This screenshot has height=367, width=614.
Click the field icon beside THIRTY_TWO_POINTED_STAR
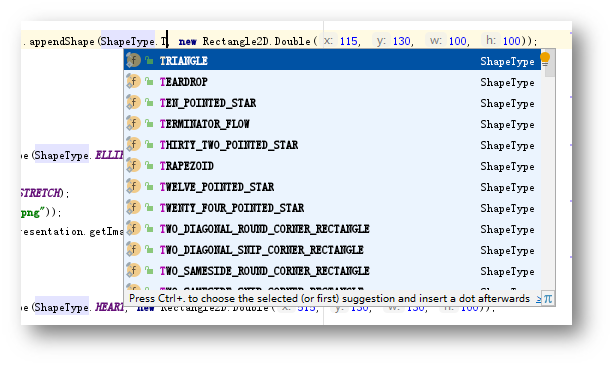coord(133,145)
